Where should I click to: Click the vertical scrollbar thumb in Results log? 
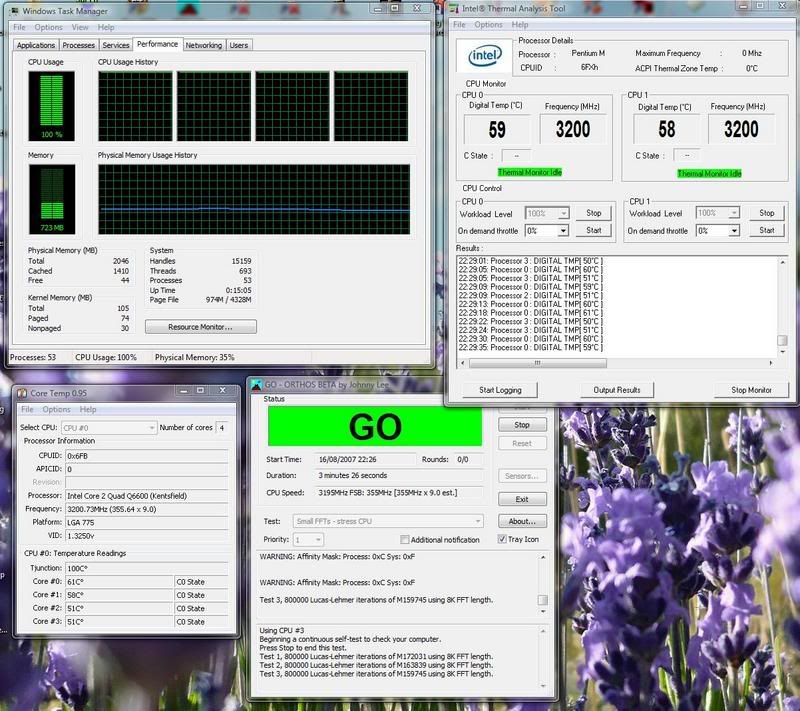(x=782, y=340)
